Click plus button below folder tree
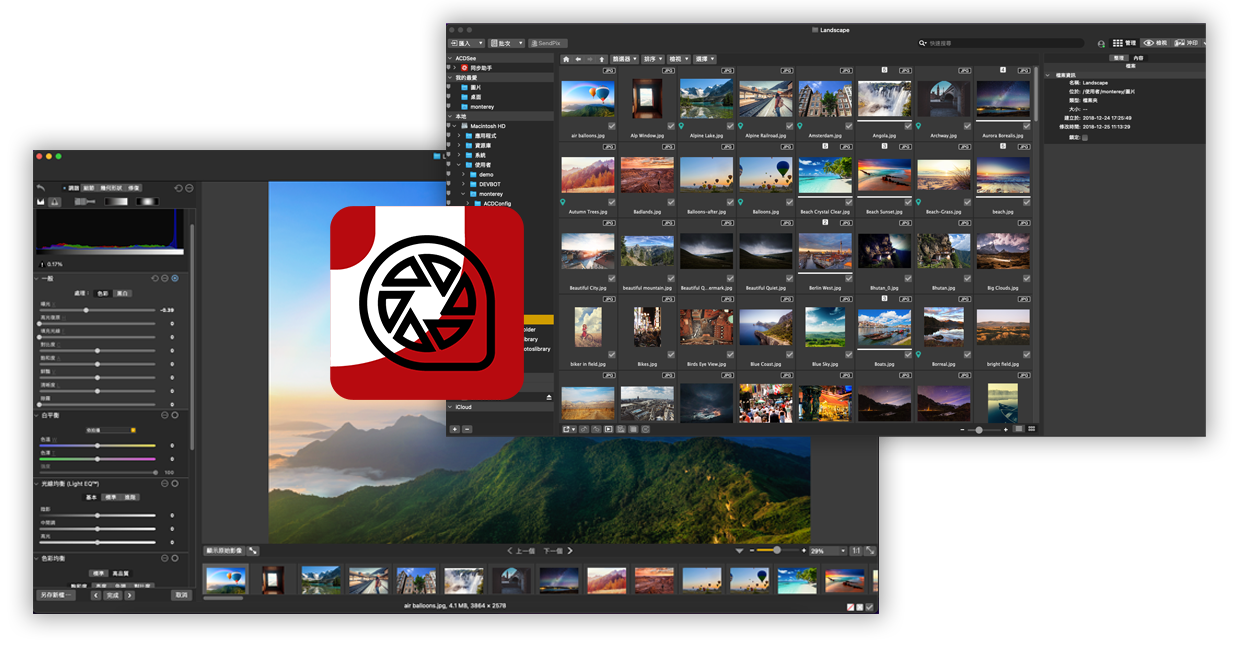The height and width of the screenshot is (652, 1242). pos(454,429)
